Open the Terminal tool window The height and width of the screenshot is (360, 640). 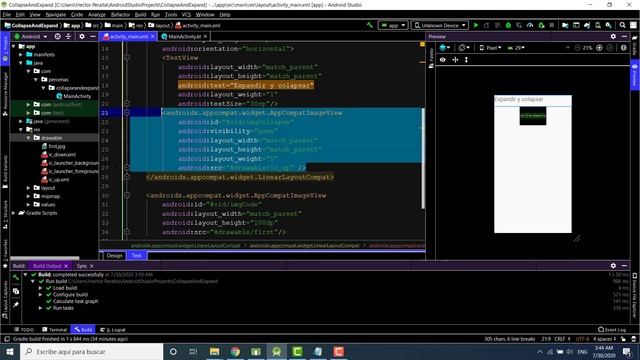pyautogui.click(x=54, y=329)
